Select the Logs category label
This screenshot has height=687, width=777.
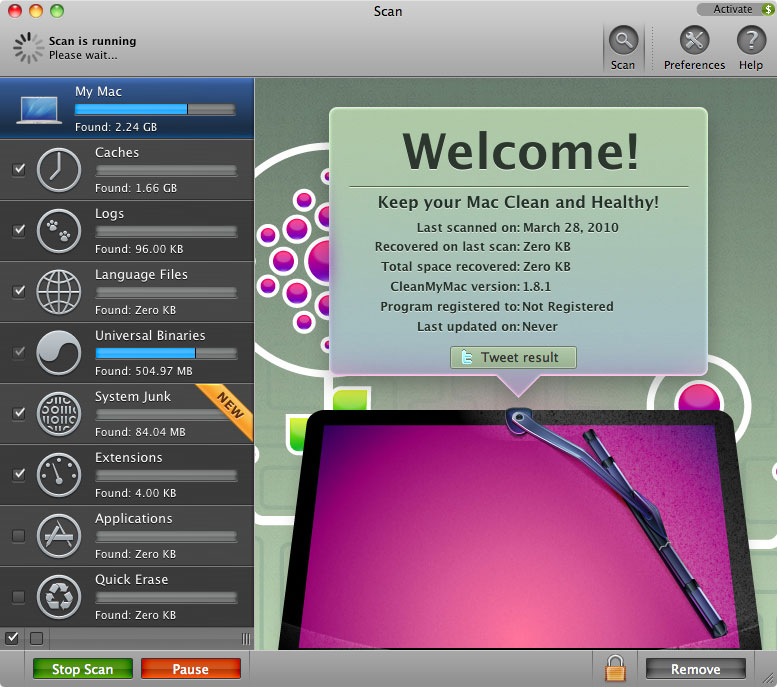click(x=110, y=214)
